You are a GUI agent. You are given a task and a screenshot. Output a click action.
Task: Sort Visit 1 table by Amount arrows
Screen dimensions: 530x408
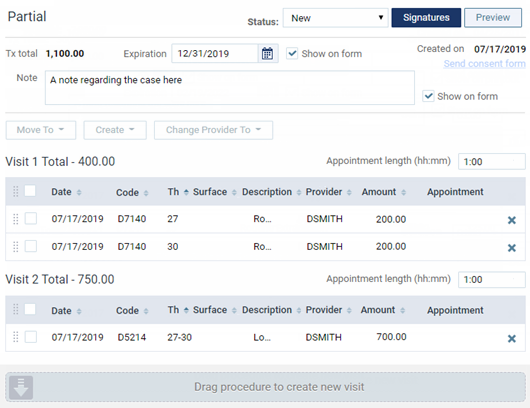click(x=403, y=192)
